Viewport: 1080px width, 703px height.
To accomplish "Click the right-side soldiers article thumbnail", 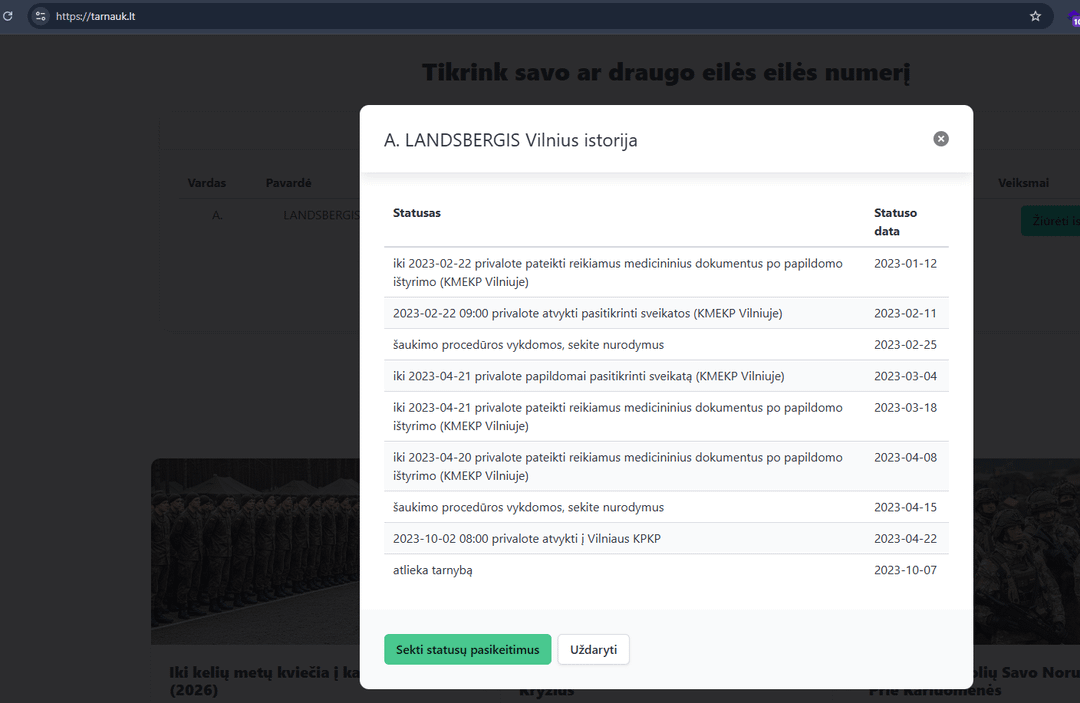I will (x=1026, y=550).
